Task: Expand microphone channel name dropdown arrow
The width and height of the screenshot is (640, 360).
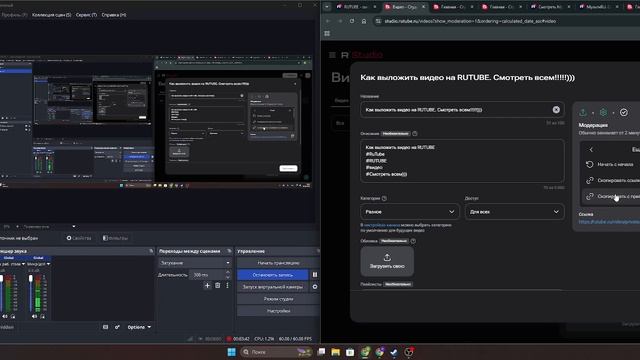Action: point(48,264)
